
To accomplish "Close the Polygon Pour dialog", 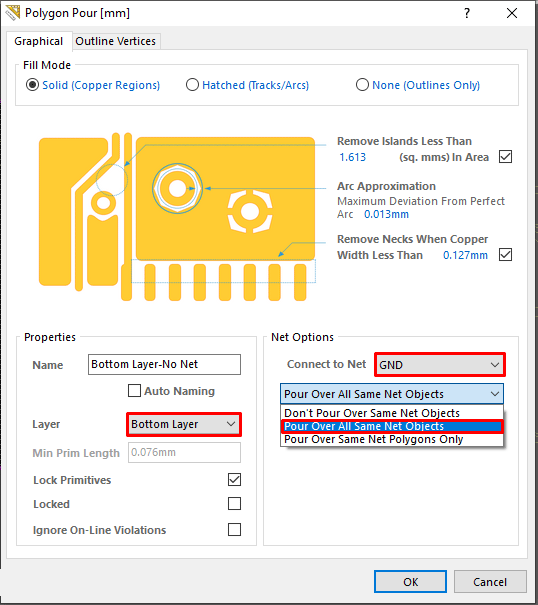I will 512,13.
